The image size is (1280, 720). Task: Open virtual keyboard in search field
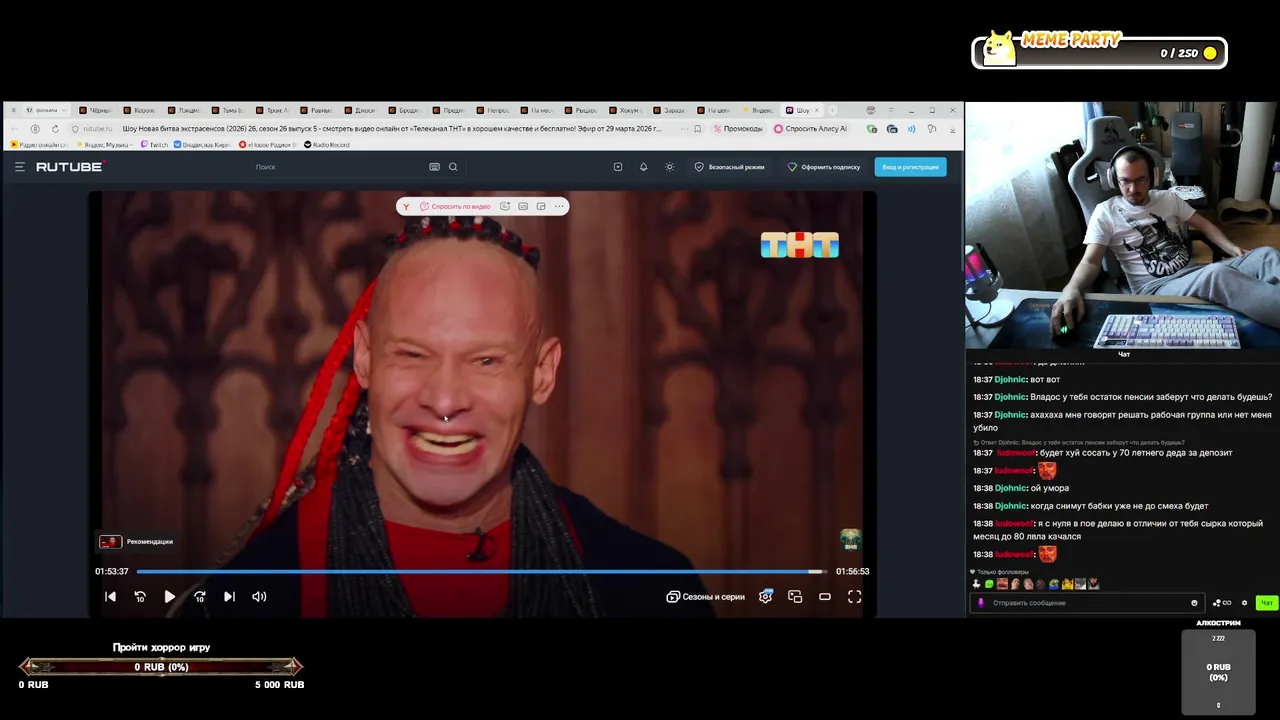(434, 167)
